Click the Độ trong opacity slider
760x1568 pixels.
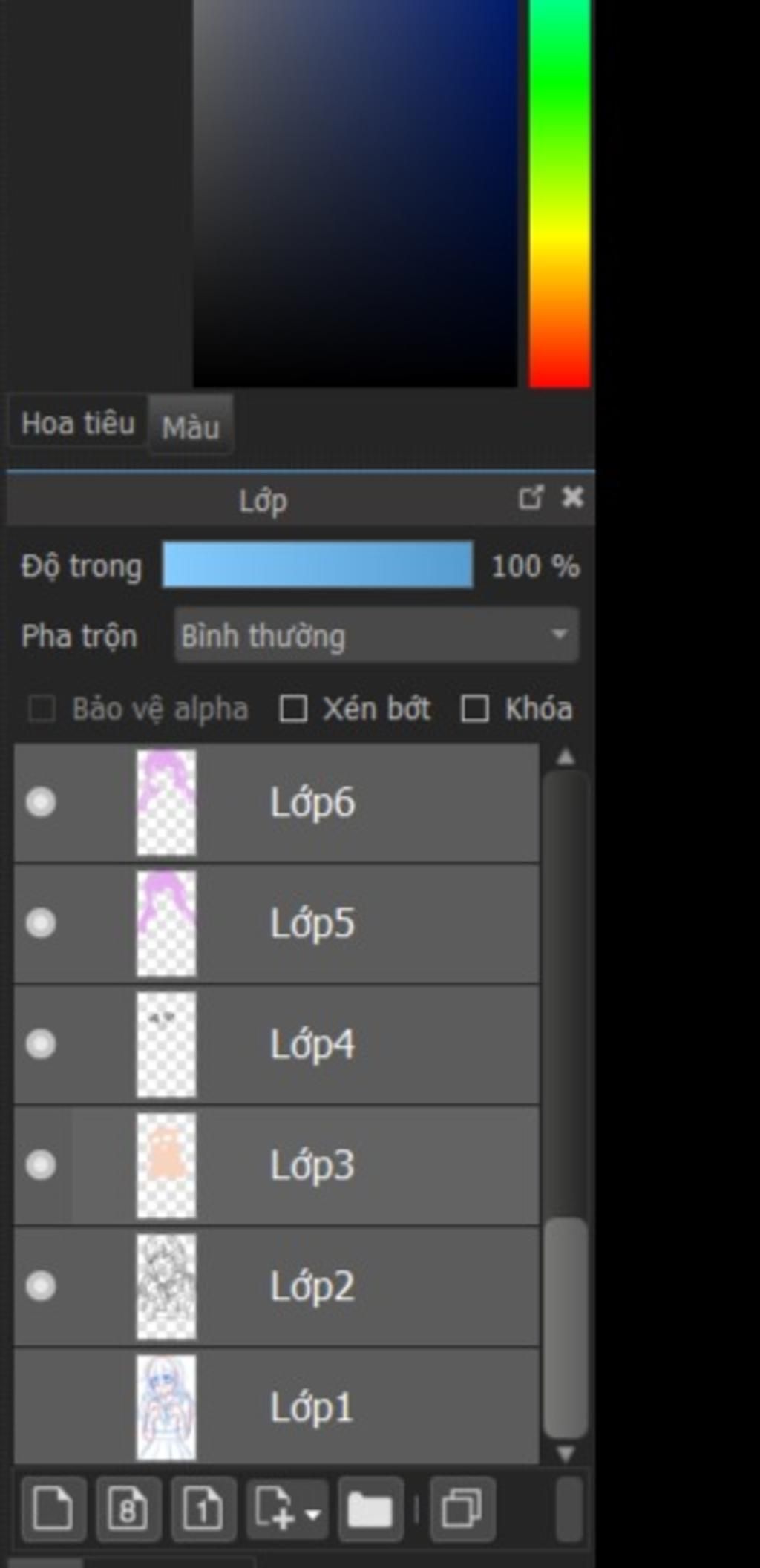tap(318, 565)
